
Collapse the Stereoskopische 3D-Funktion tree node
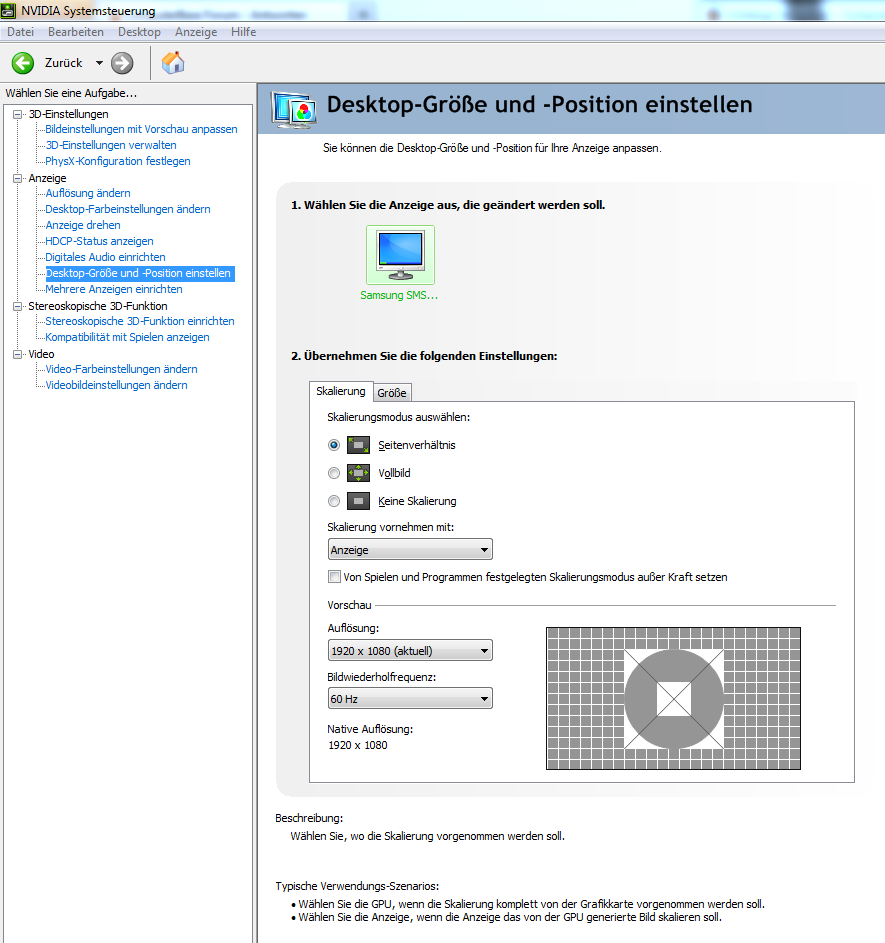17,306
